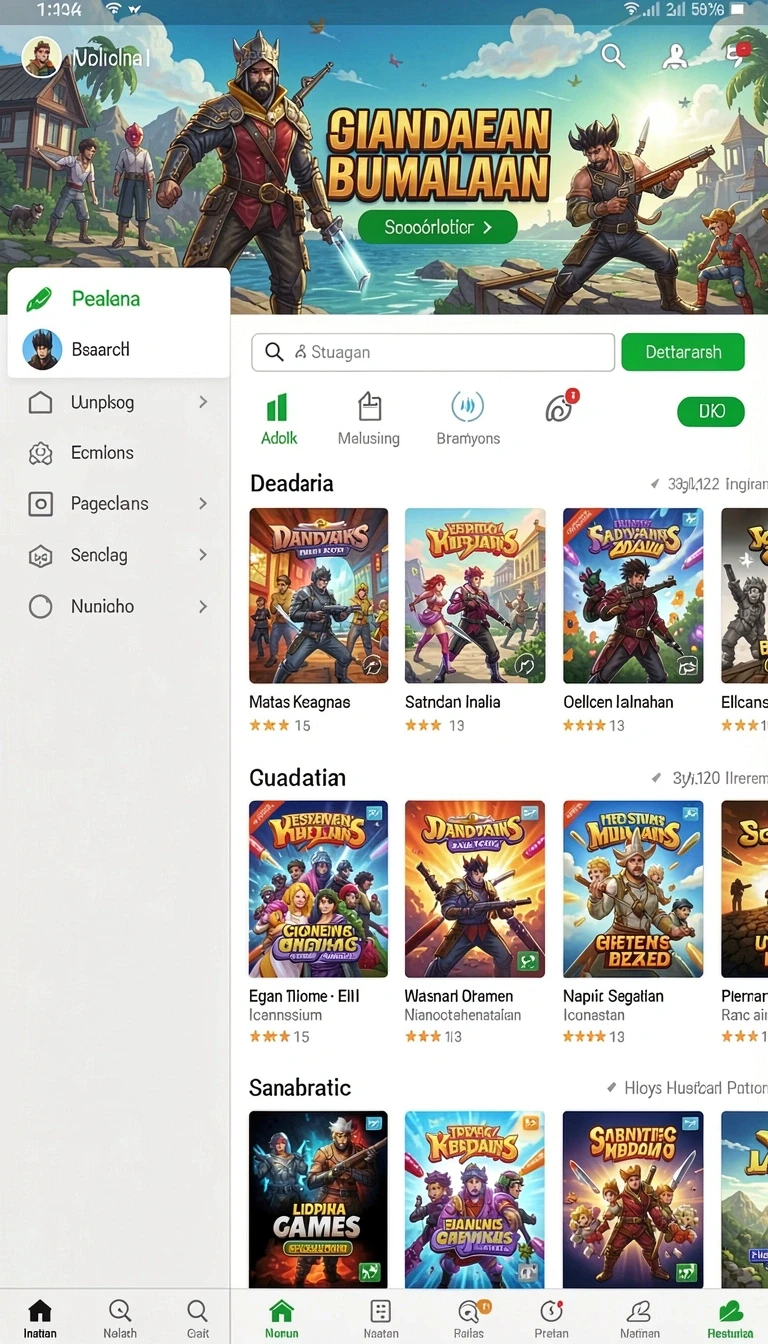Click the hexagon icon beside Senclag
The image size is (768, 1344).
click(x=40, y=556)
